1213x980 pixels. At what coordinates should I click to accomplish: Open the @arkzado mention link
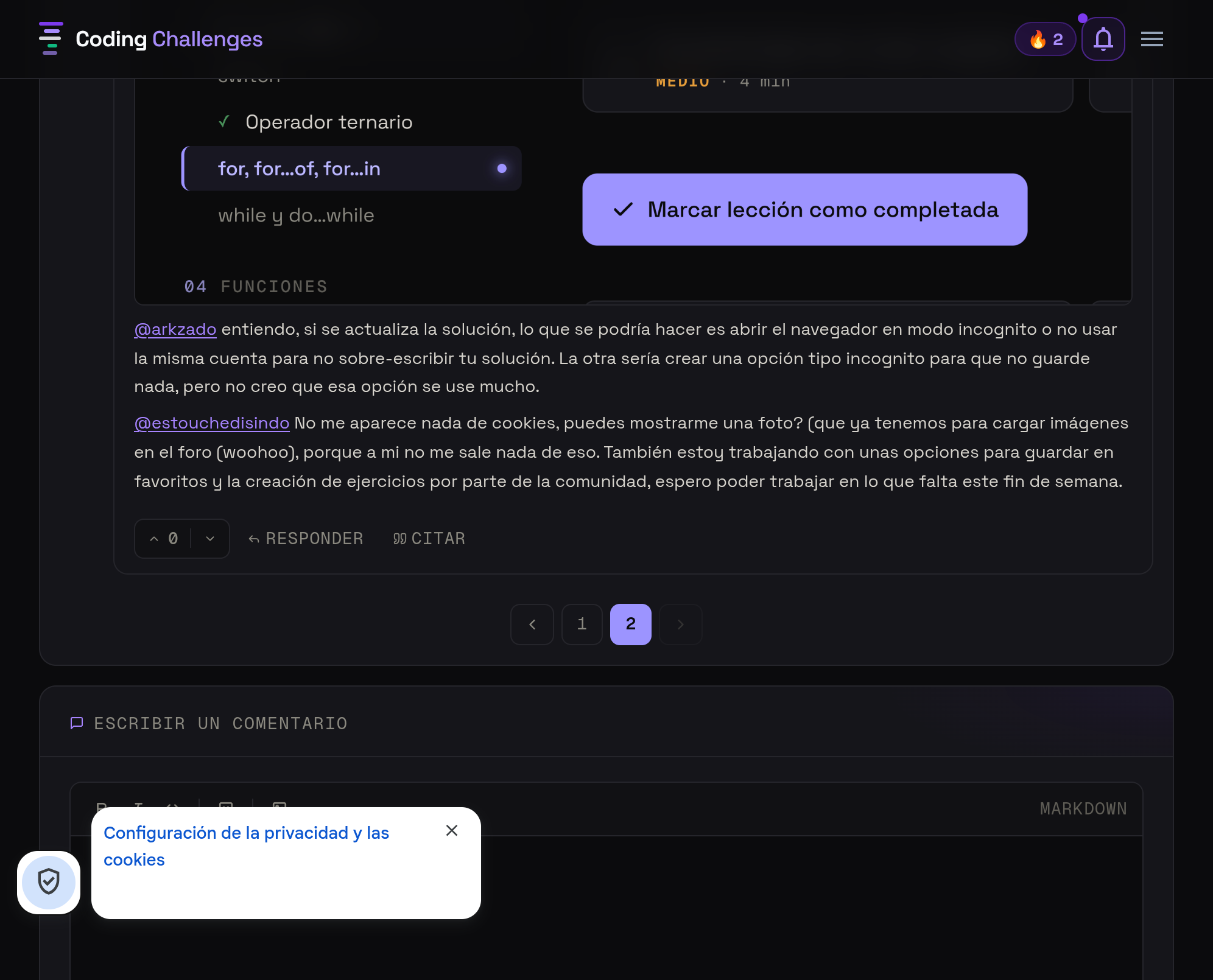pyautogui.click(x=175, y=329)
